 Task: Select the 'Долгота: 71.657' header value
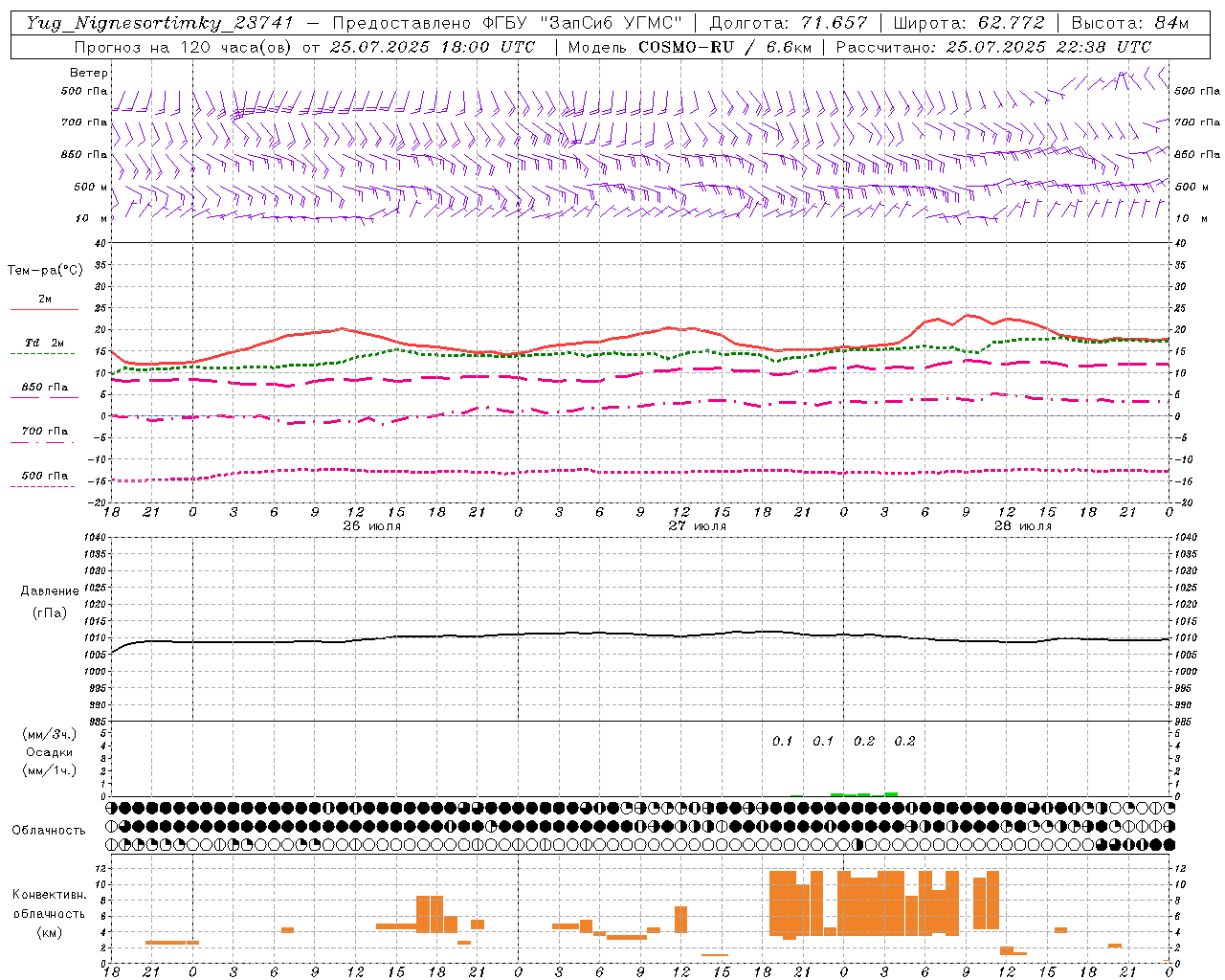pyautogui.click(x=789, y=23)
